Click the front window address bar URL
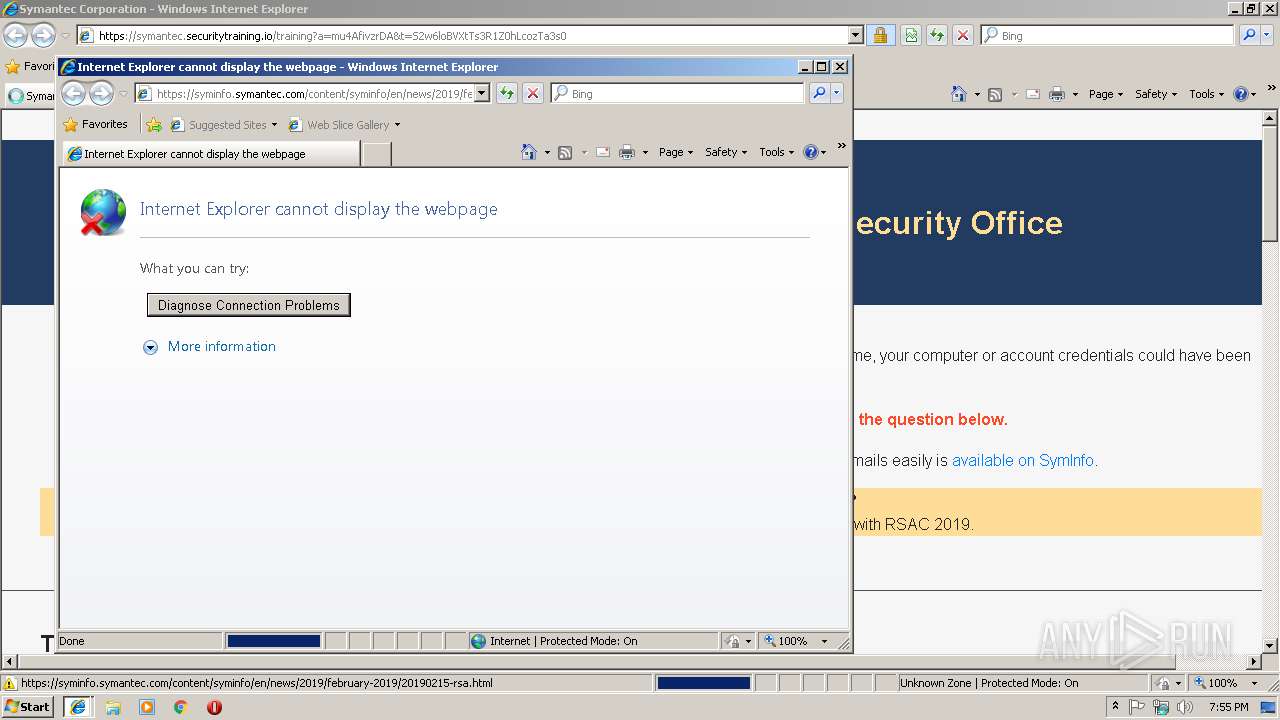Image resolution: width=1280 pixels, height=720 pixels. 313,94
